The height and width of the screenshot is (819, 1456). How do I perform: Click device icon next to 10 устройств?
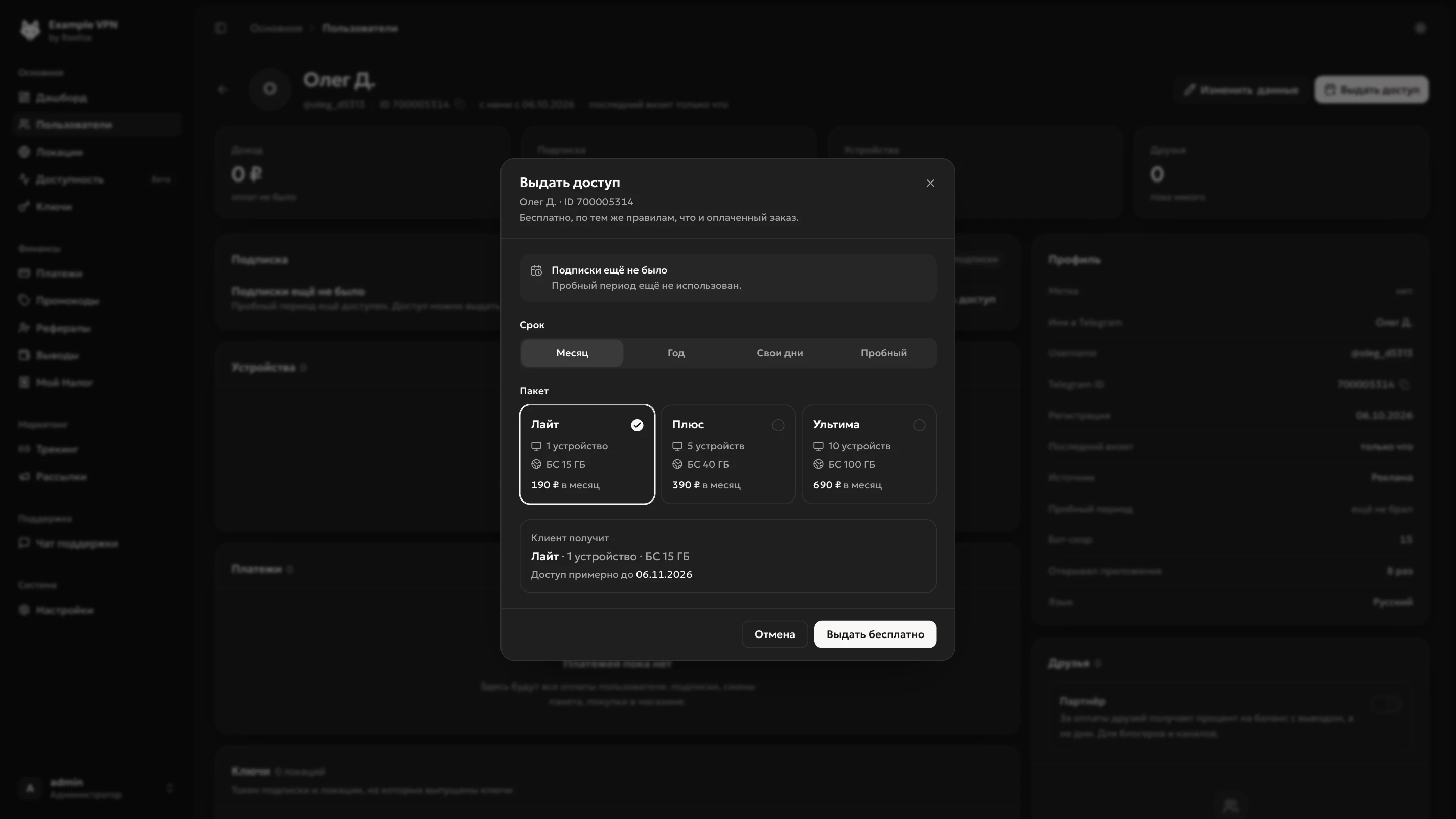coord(818,446)
